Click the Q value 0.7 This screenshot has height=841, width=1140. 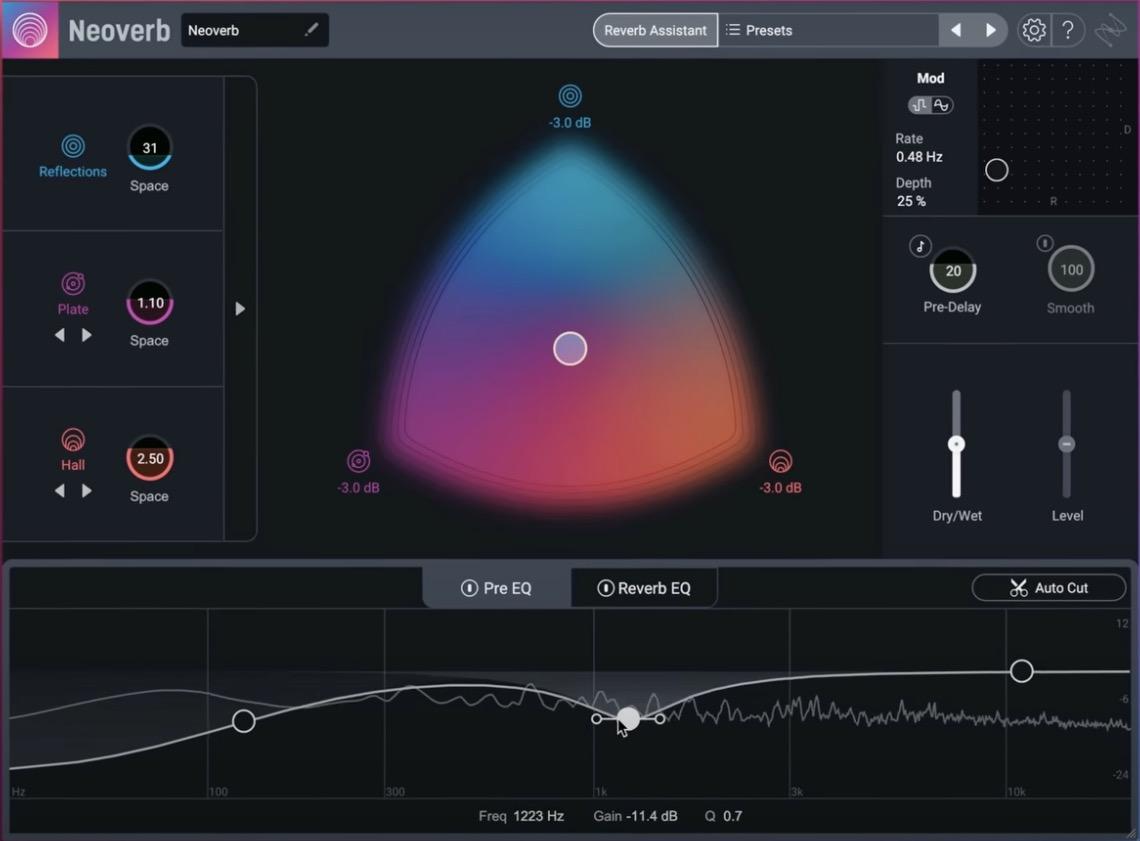pos(733,816)
